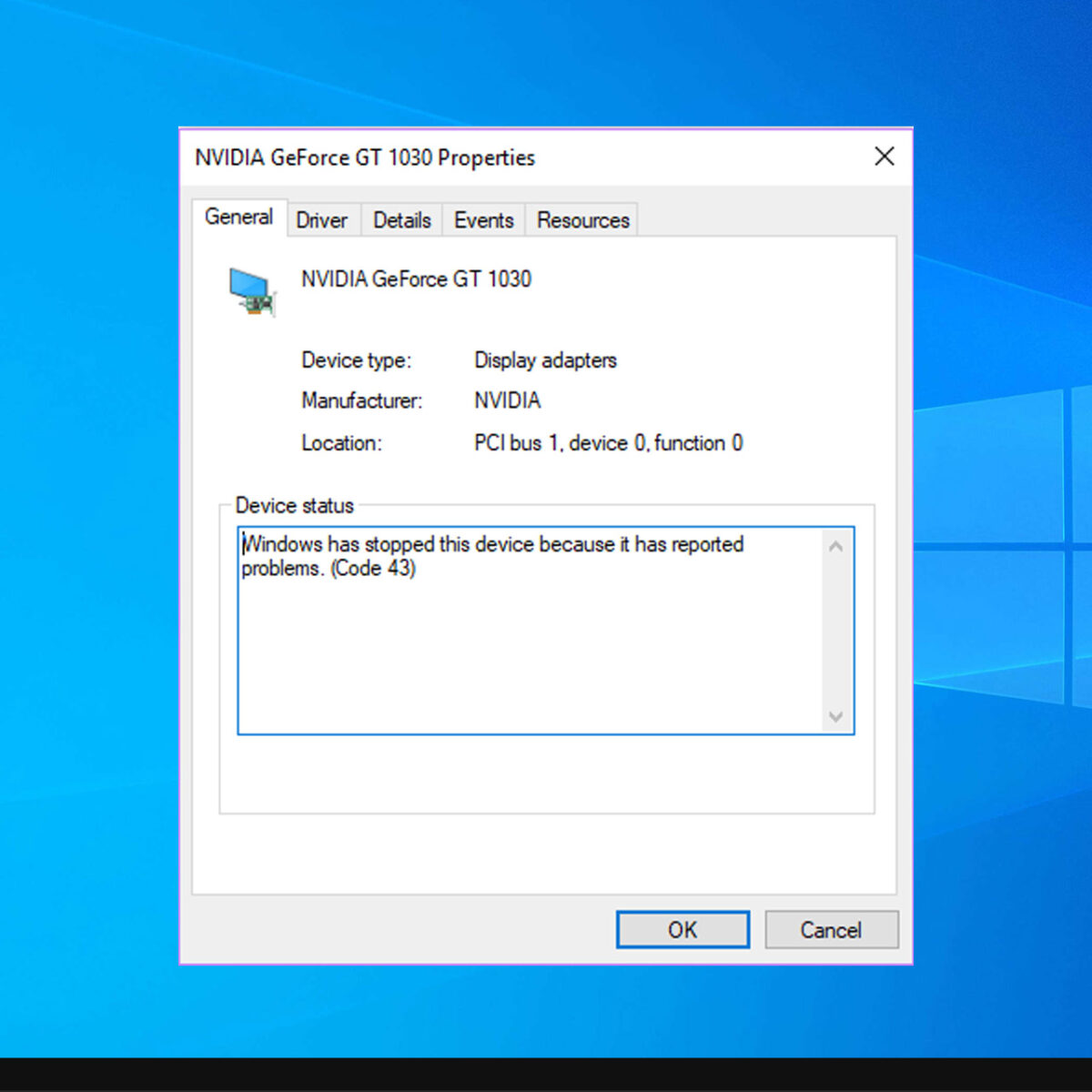Close the NVIDIA GeForce Properties dialog
1092x1092 pixels.
[884, 157]
